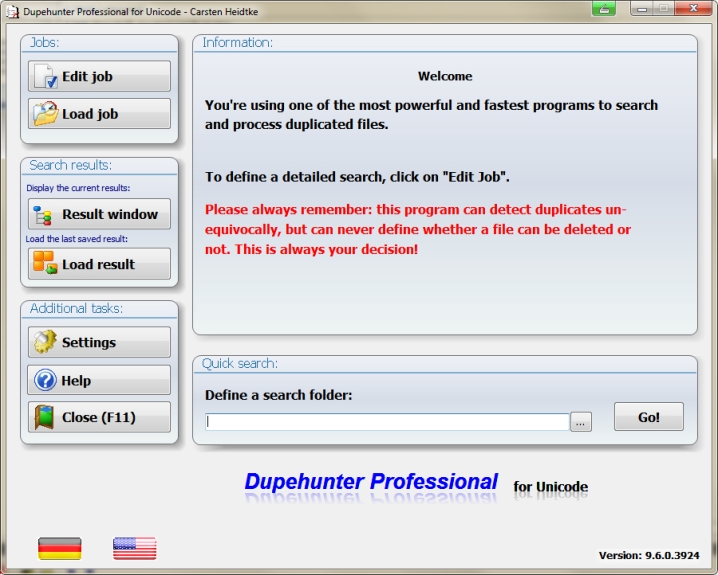The image size is (718, 575).
Task: Click the Welcome heading in the Information panel
Action: click(x=445, y=76)
